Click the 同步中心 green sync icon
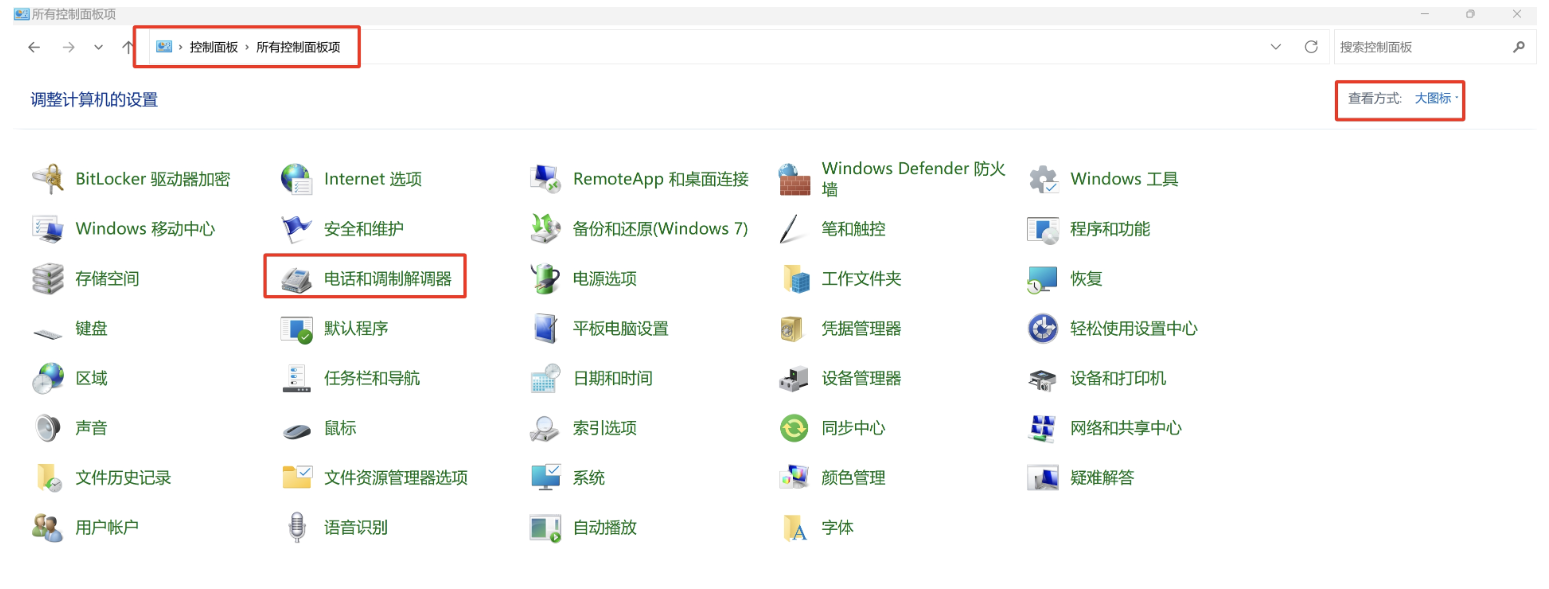The width and height of the screenshot is (1549, 589). [x=794, y=428]
